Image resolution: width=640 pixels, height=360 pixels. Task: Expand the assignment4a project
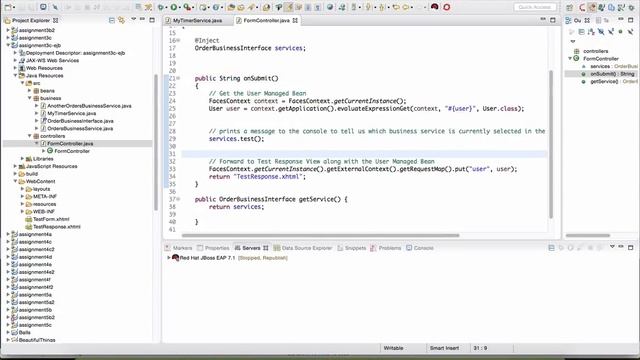(8, 234)
